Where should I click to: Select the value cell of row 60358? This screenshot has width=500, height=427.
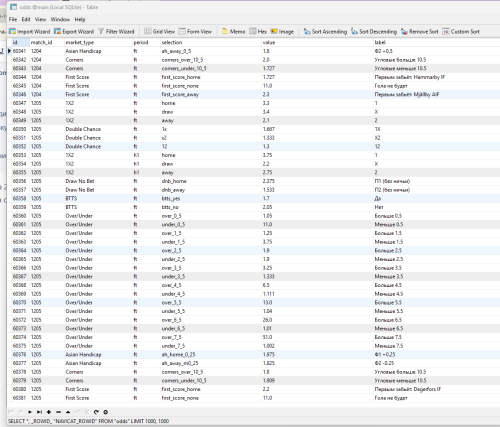317,198
